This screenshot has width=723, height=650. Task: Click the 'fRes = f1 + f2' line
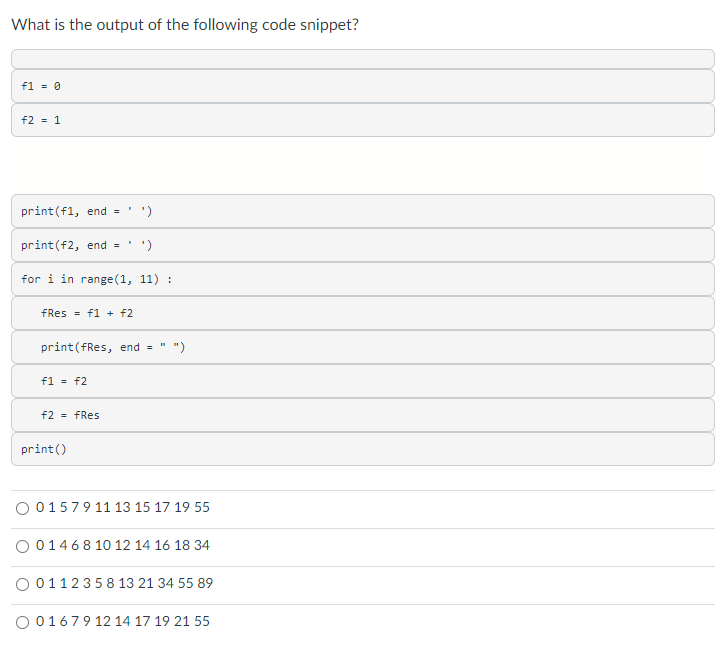click(x=87, y=314)
